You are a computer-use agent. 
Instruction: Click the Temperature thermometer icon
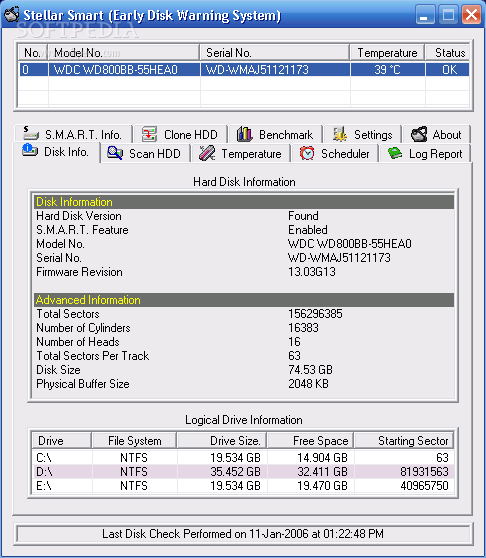(207, 153)
